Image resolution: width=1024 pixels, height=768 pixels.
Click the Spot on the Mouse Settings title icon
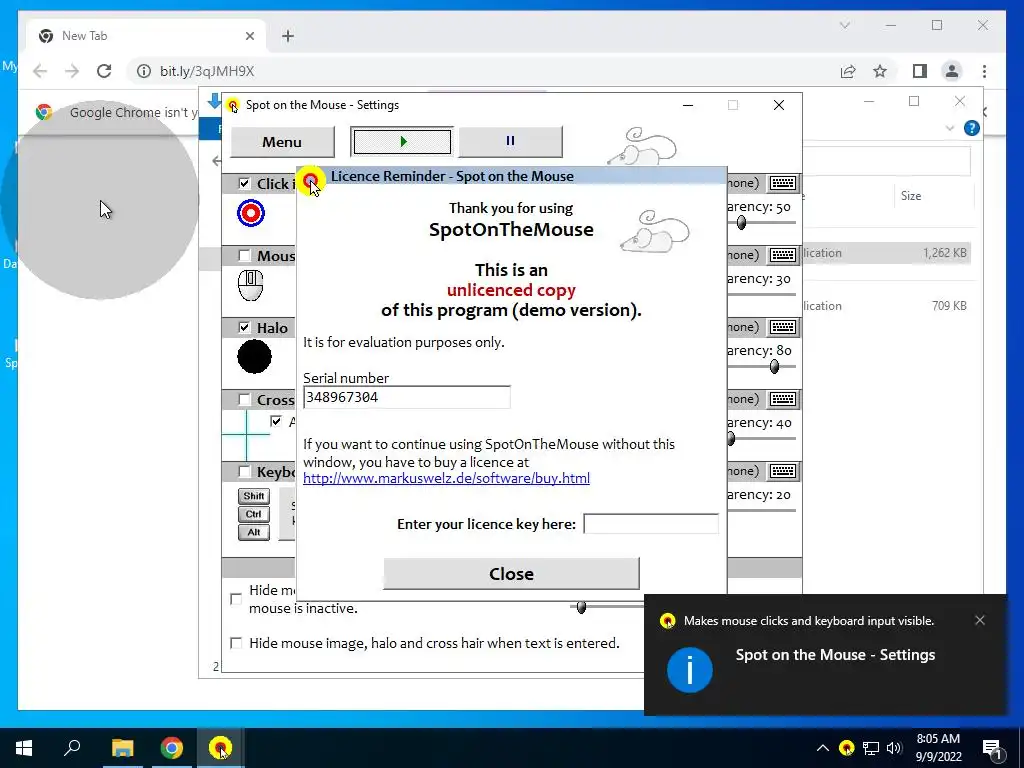coord(233,105)
